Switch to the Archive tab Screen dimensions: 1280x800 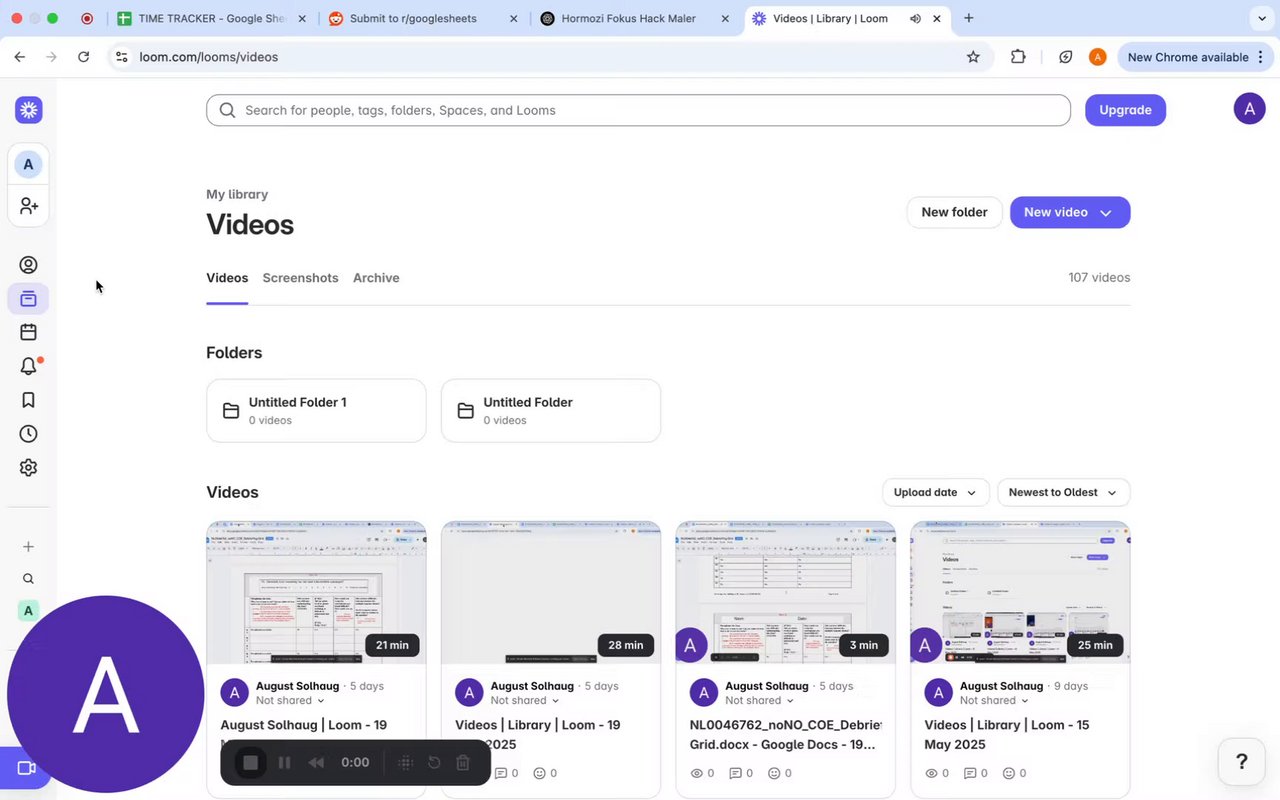[x=376, y=278]
